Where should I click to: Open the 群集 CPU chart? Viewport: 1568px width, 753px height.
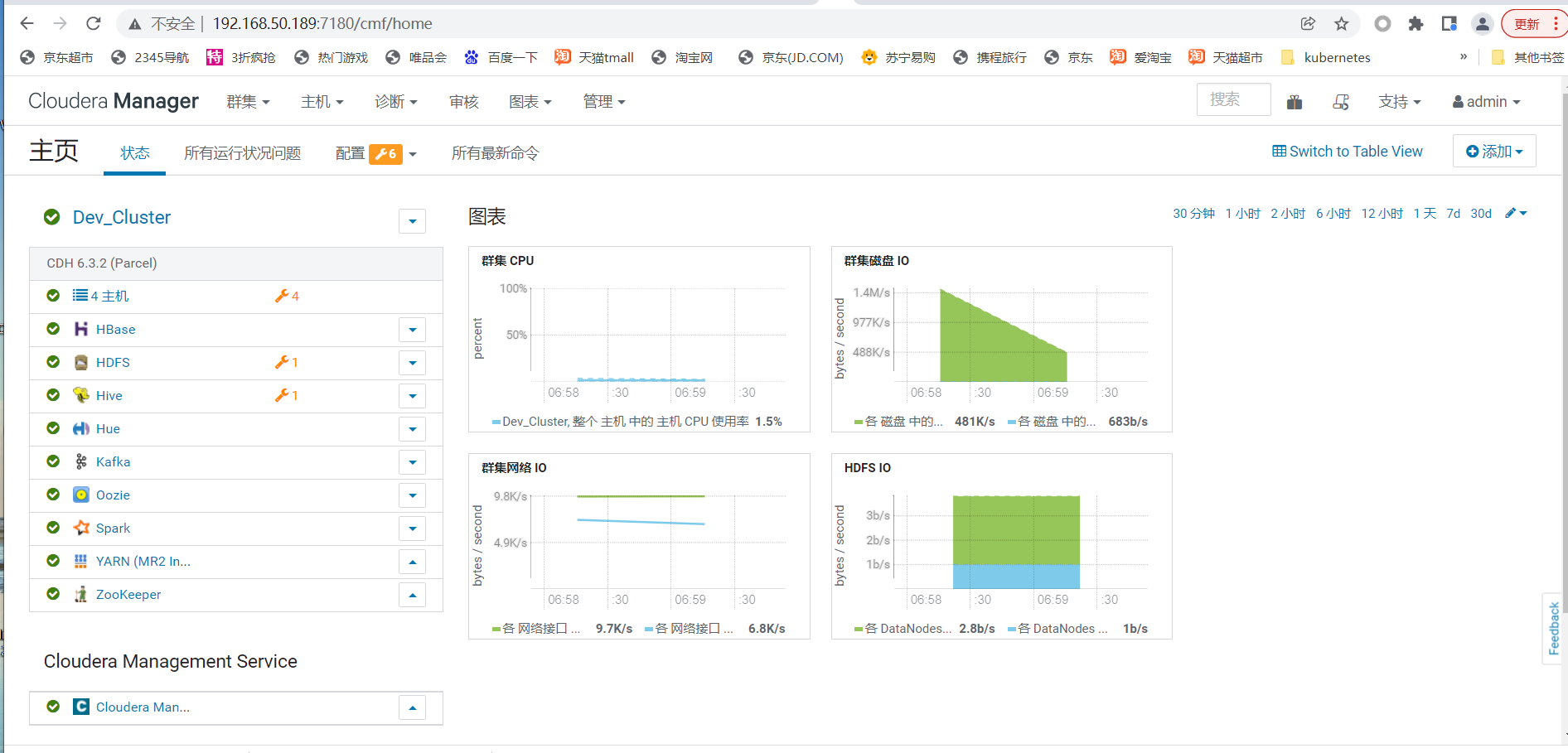(639, 339)
